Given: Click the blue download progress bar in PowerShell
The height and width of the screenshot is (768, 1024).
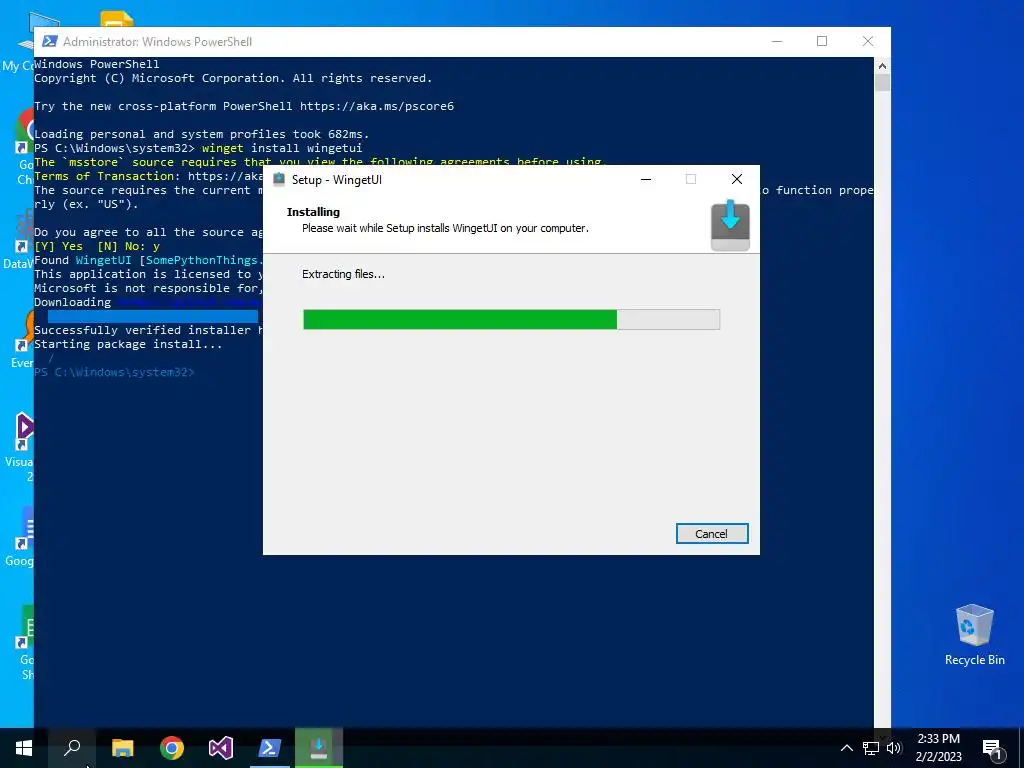Looking at the screenshot, I should 153,316.
